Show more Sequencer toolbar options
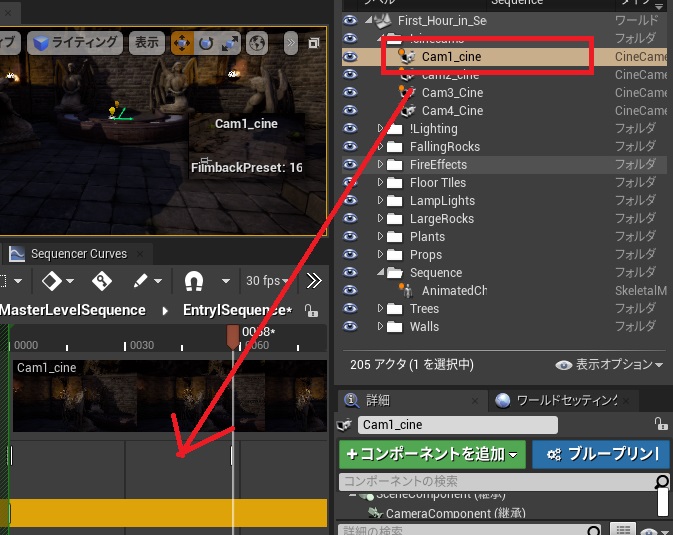The image size is (673, 535). tap(314, 281)
